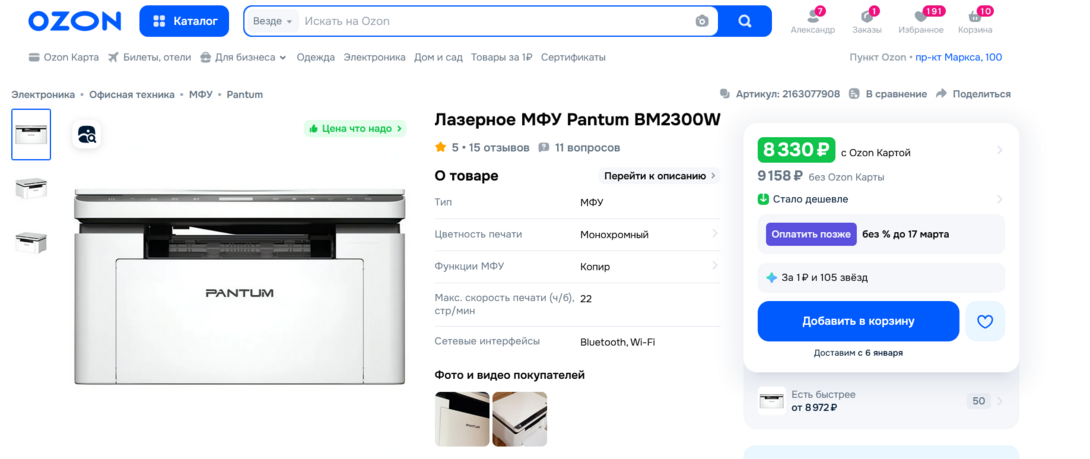Open the Электроника menu item
1090x459 pixels.
click(374, 58)
